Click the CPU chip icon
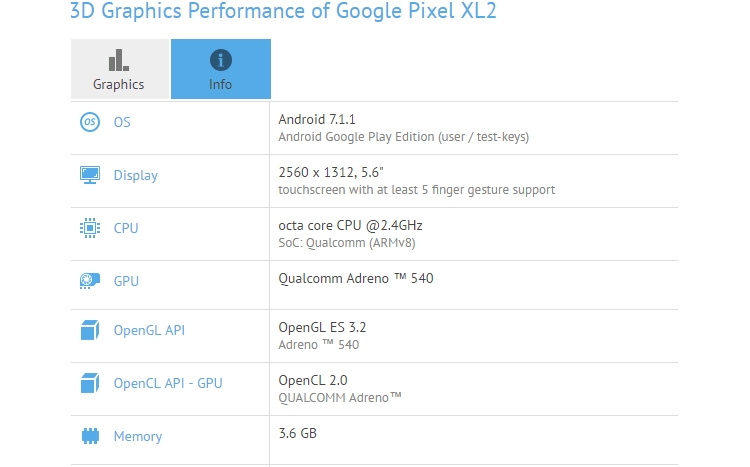This screenshot has width=750, height=467. (x=90, y=228)
